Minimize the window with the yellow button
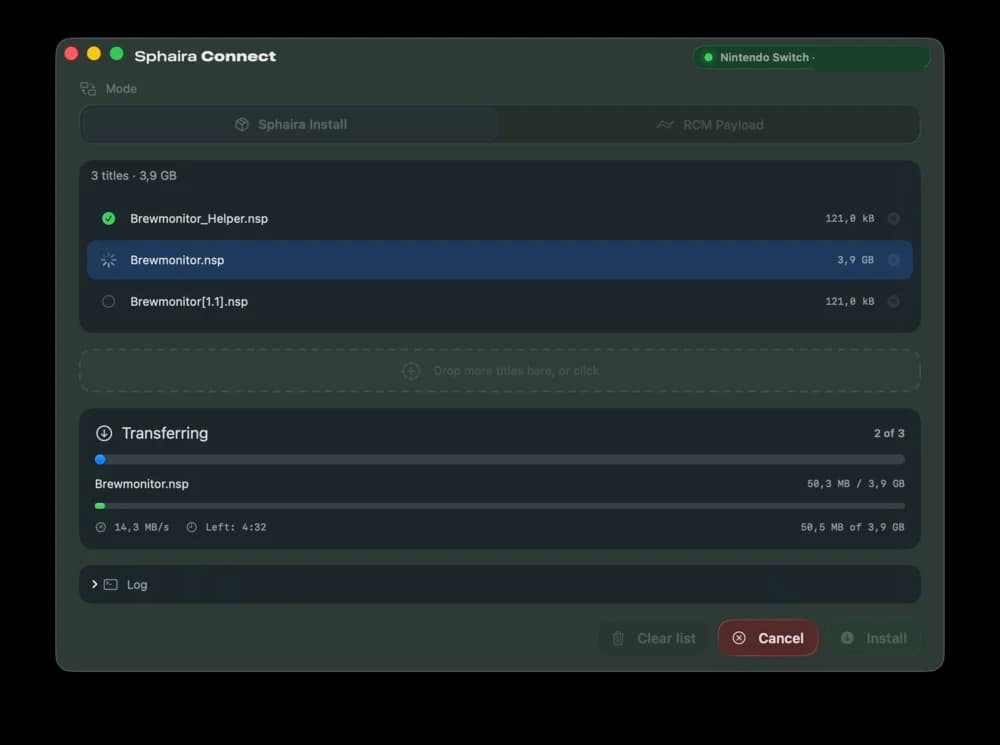 [x=94, y=54]
